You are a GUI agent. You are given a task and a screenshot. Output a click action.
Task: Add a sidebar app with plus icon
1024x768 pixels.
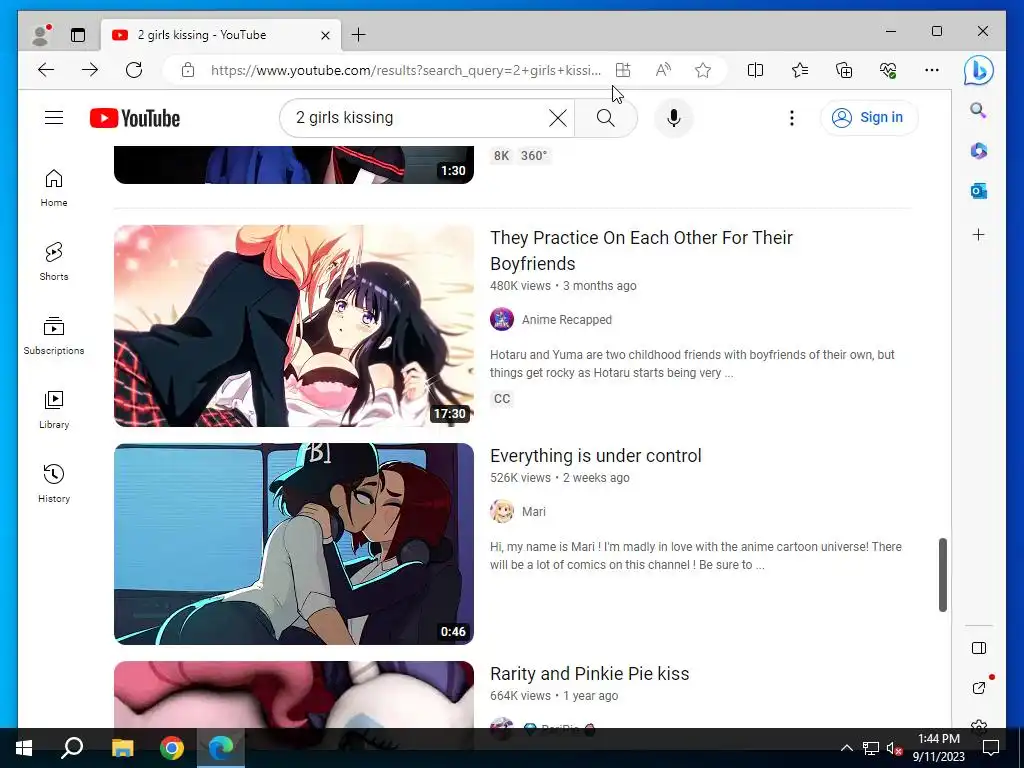pos(978,234)
